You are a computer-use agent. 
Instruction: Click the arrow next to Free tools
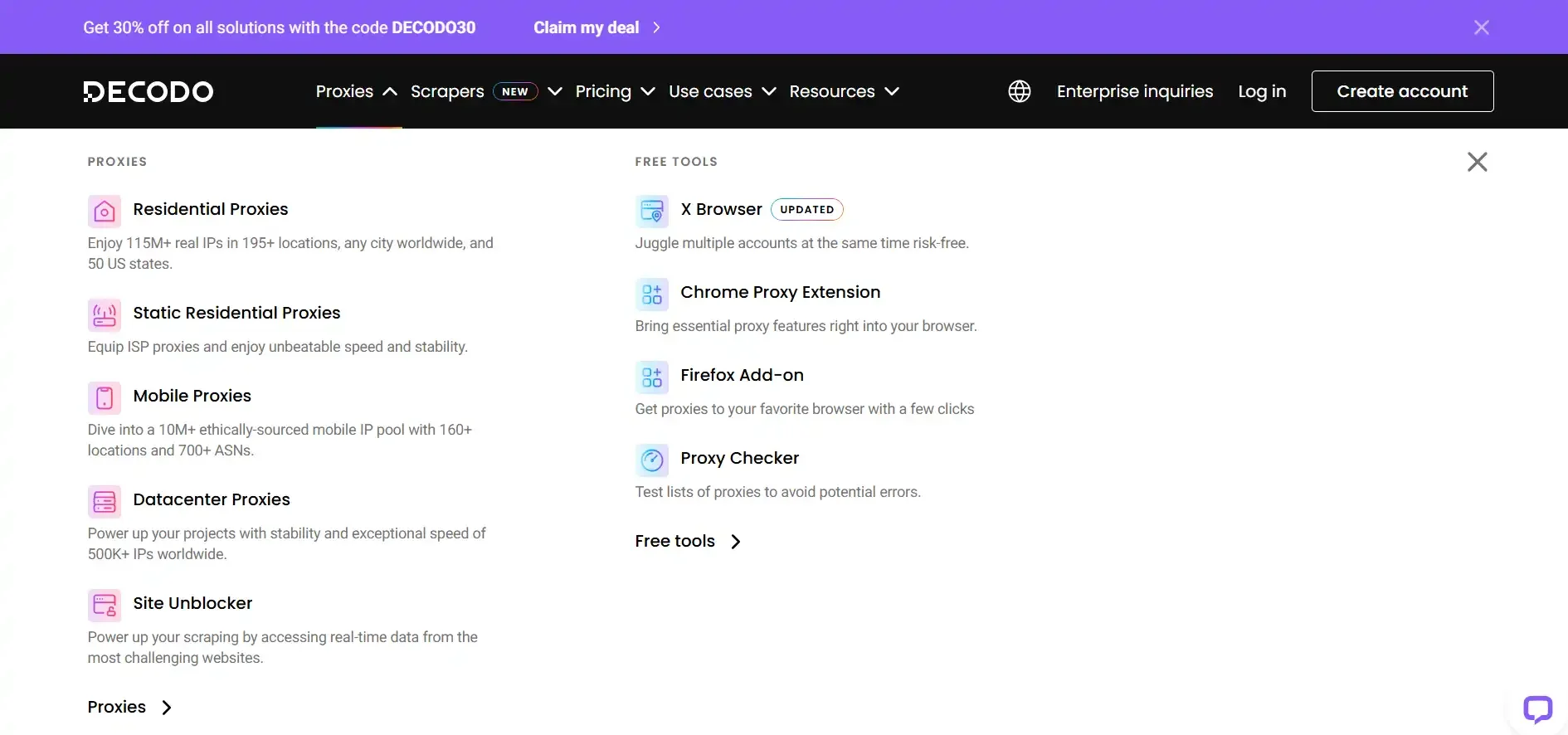pos(736,542)
